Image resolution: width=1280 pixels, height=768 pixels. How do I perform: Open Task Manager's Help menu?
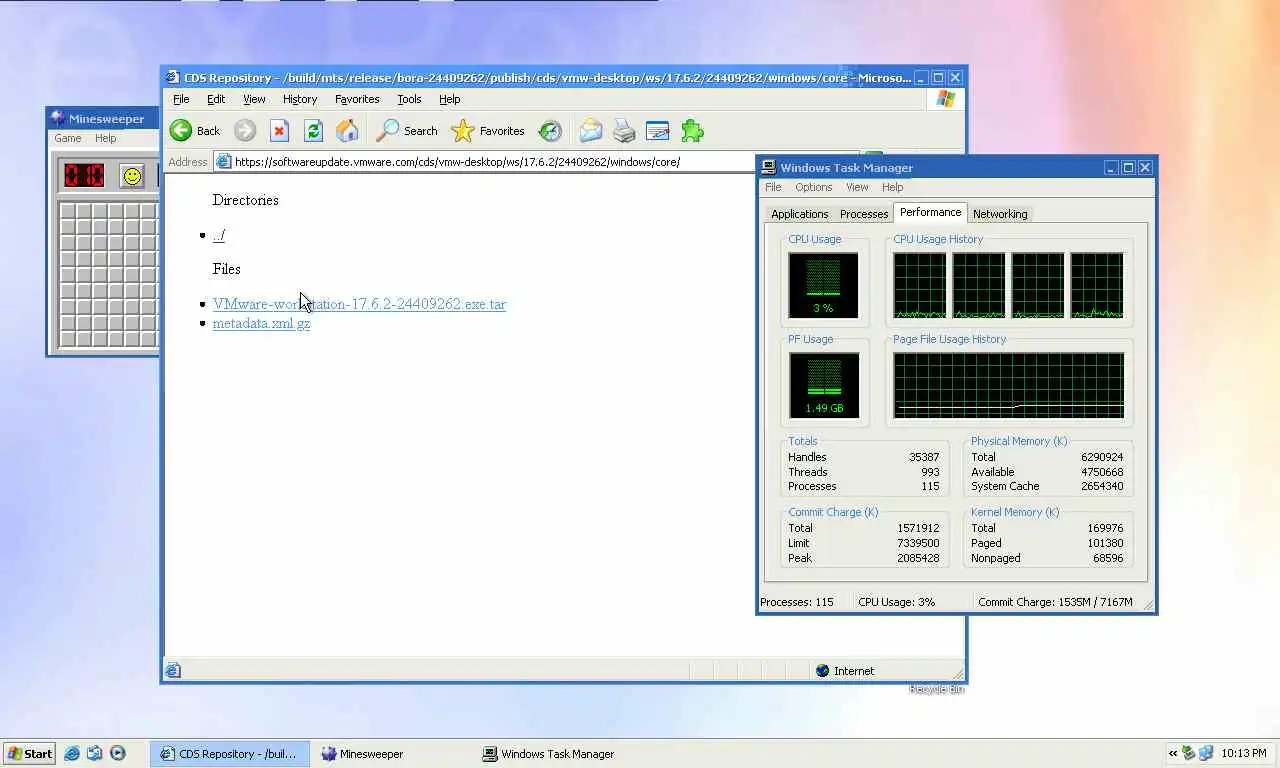click(x=892, y=187)
